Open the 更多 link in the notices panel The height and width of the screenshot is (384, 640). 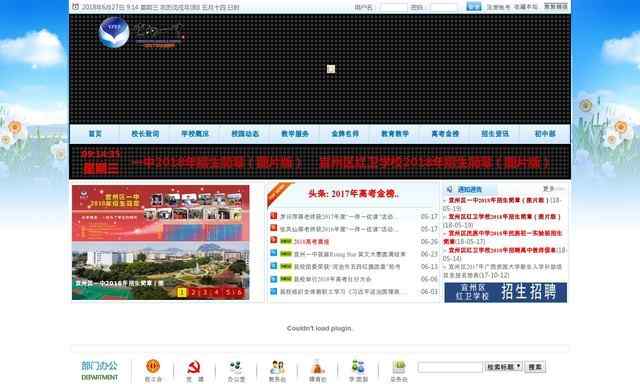click(549, 189)
